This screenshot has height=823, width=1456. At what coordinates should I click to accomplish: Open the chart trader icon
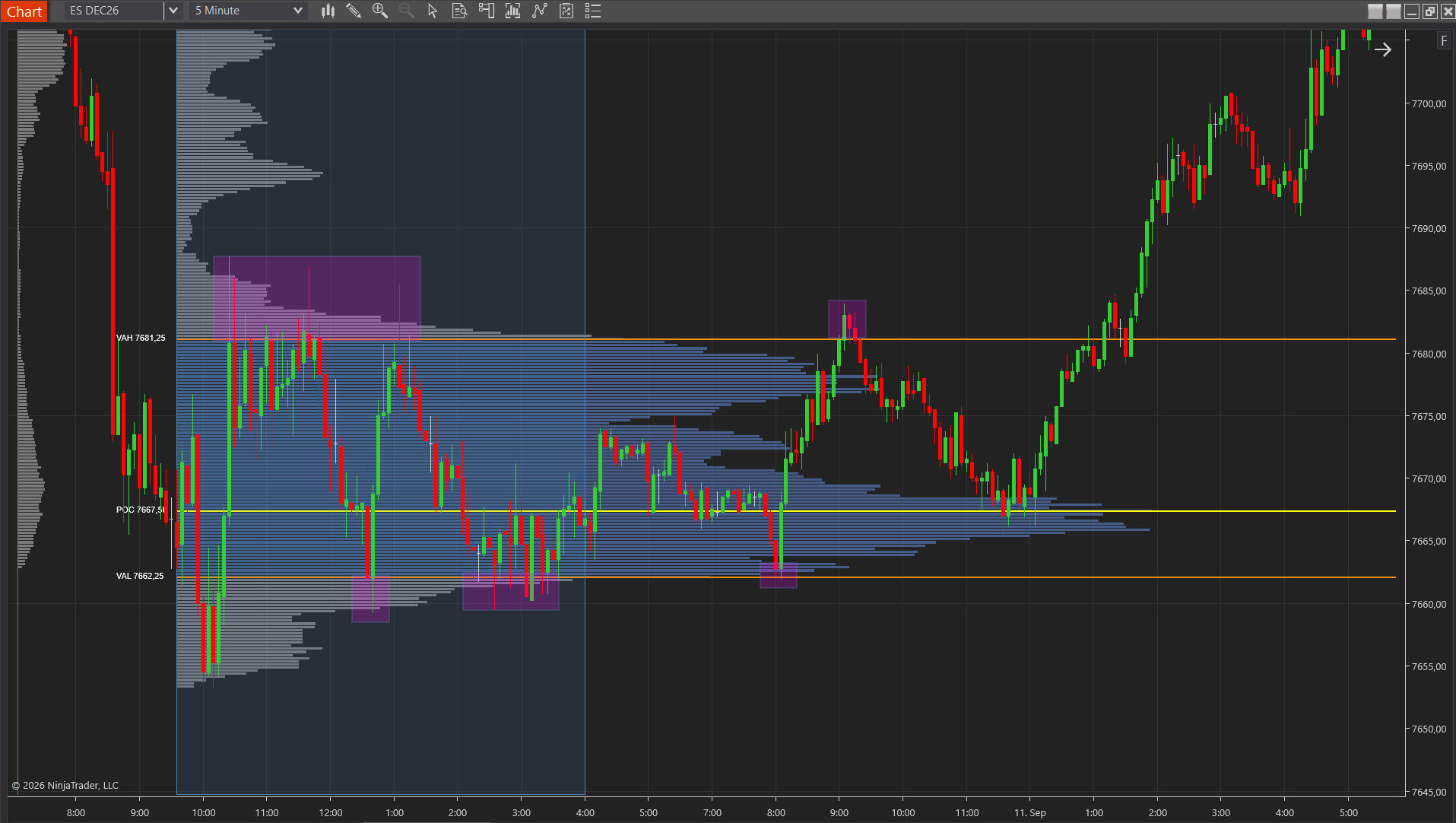pos(487,11)
